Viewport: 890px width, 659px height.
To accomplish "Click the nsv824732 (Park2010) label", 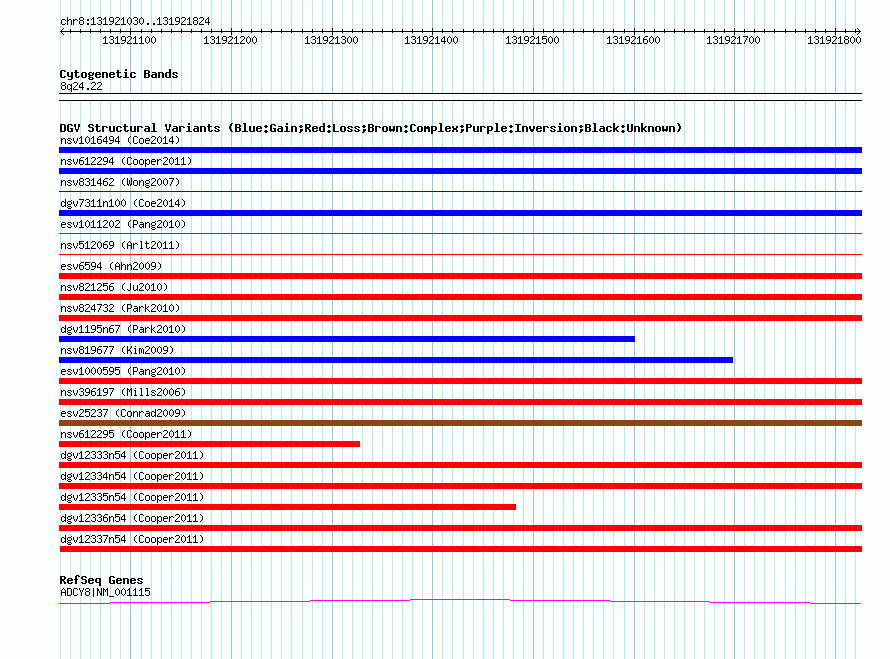I will click(120, 308).
